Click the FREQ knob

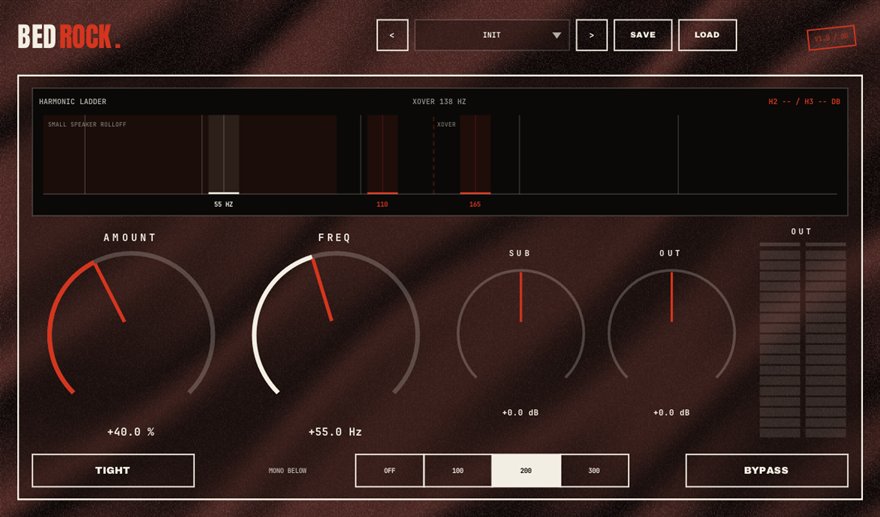coord(336,324)
